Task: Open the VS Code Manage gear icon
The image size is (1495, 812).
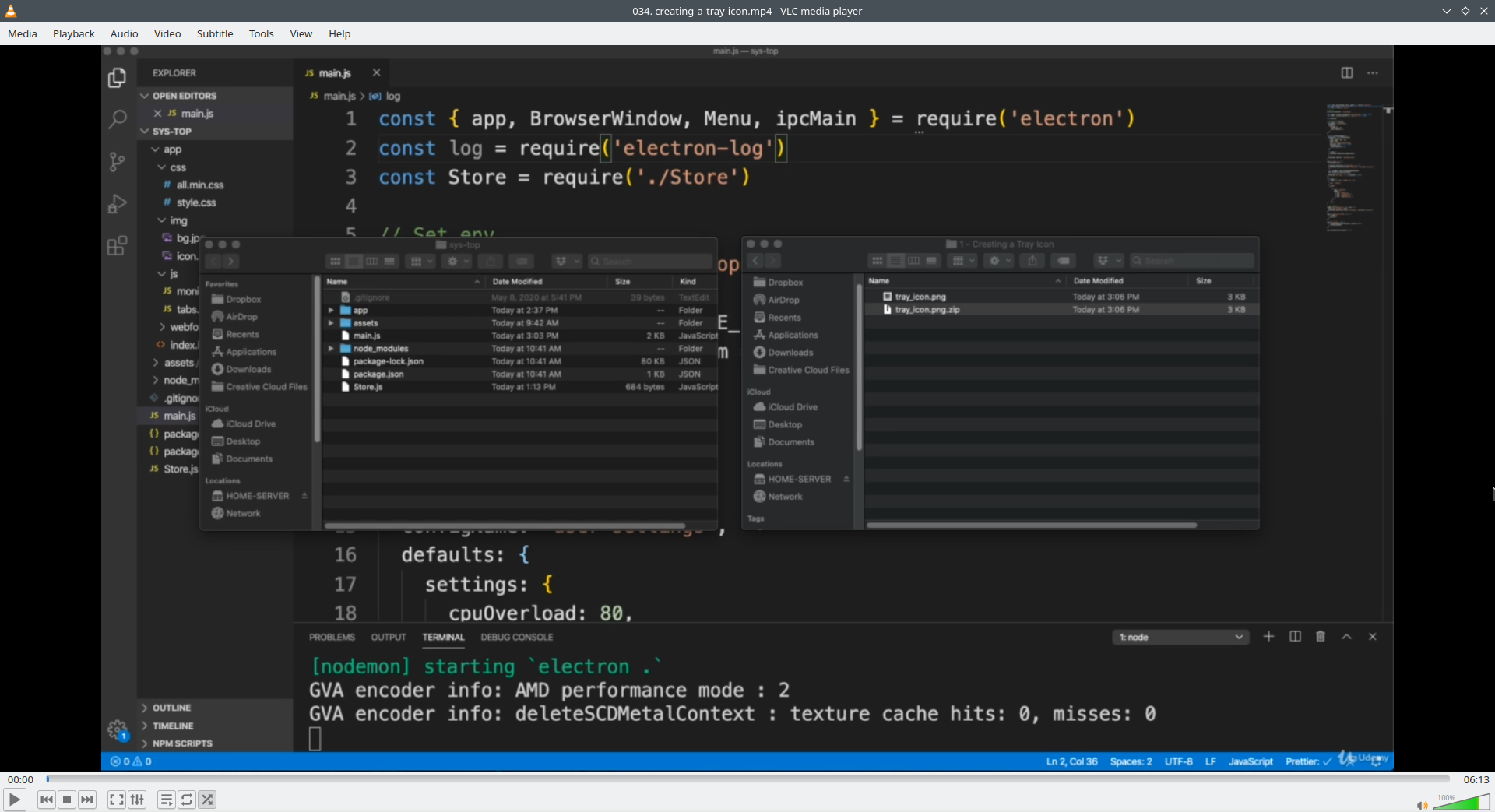Action: tap(118, 730)
